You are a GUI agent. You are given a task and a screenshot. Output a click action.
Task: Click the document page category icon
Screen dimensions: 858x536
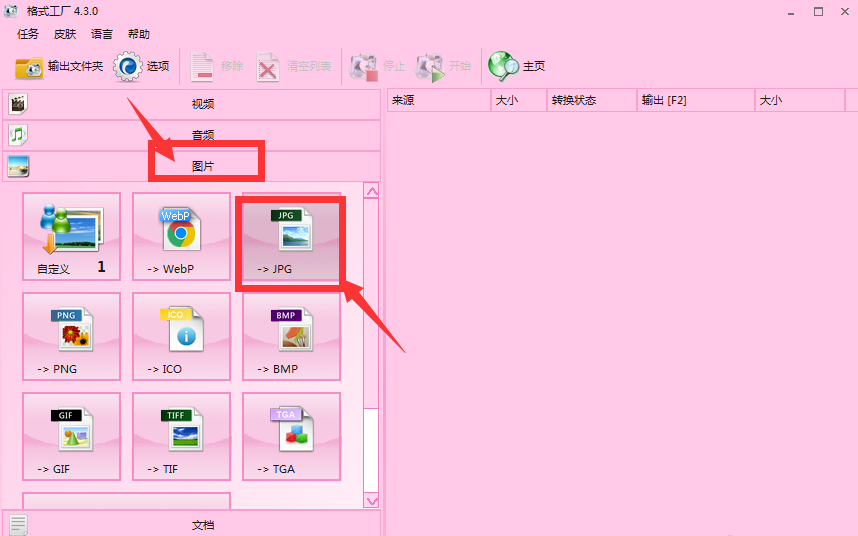point(18,526)
